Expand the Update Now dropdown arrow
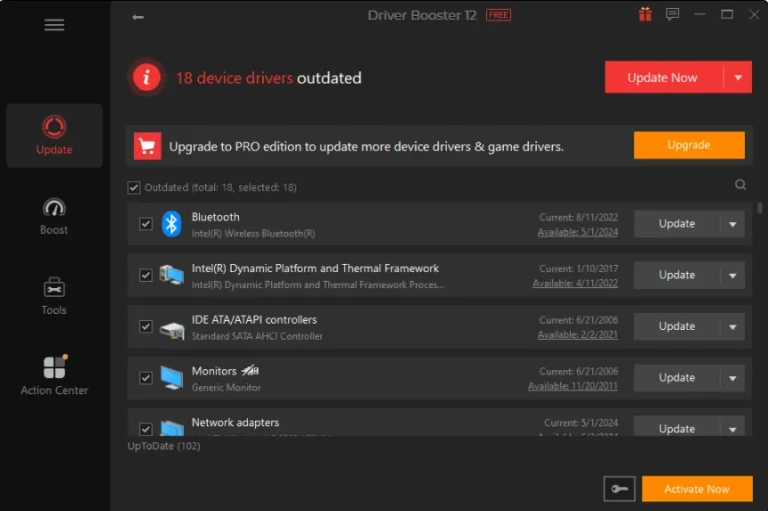This screenshot has height=511, width=768. [738, 77]
